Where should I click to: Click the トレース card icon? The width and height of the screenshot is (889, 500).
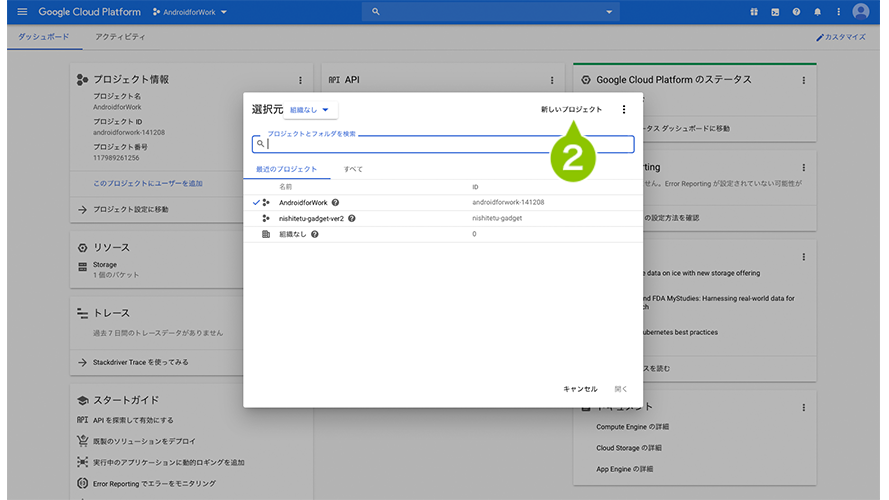pyautogui.click(x=82, y=313)
